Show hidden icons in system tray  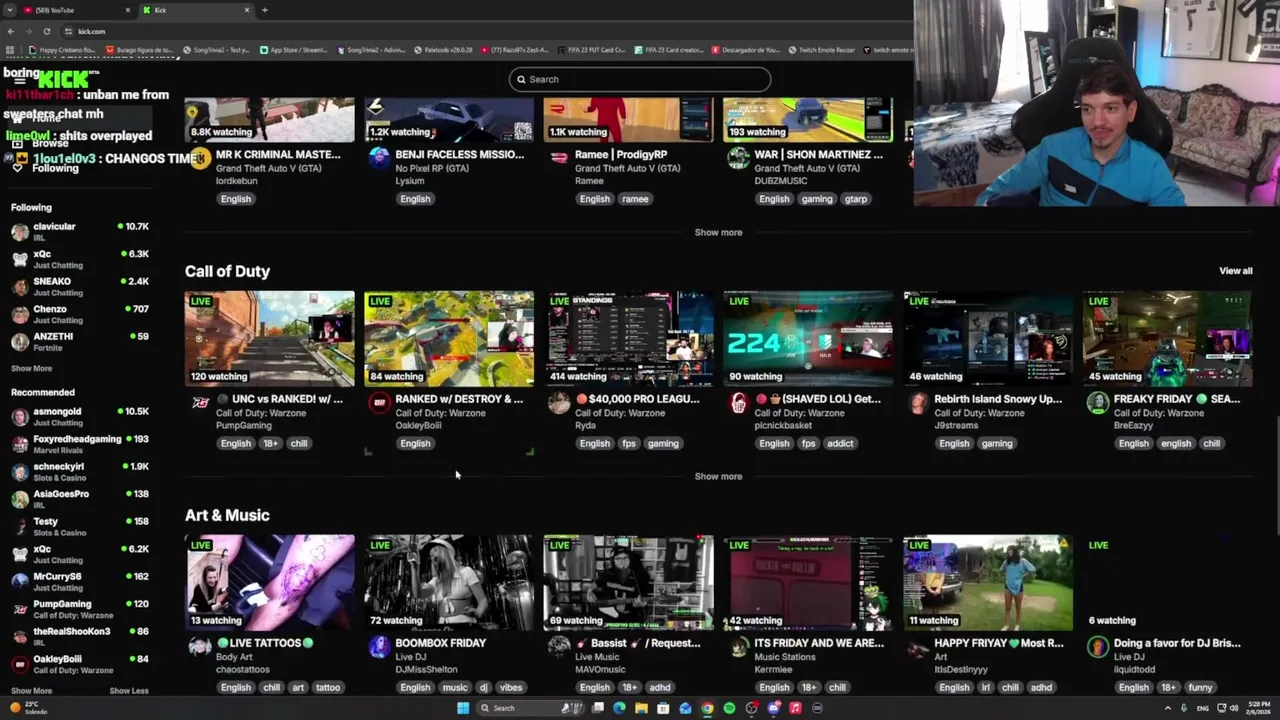pyautogui.click(x=1167, y=708)
